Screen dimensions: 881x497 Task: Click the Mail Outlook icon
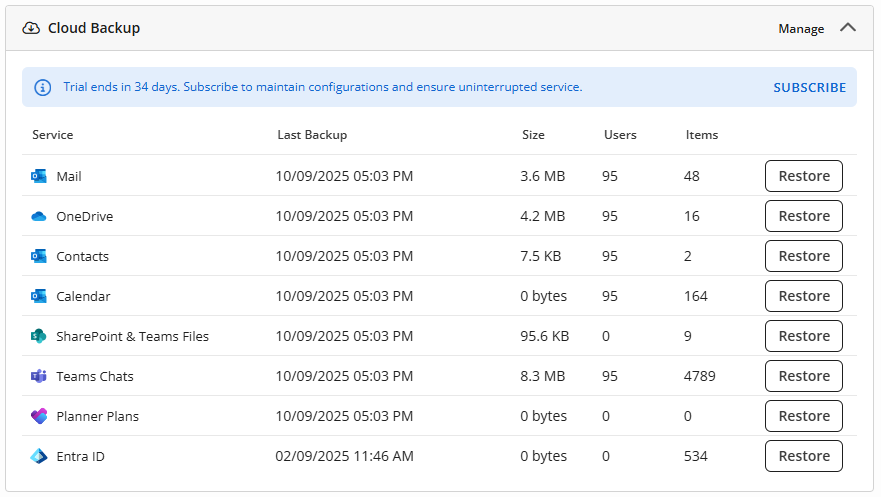pos(39,176)
